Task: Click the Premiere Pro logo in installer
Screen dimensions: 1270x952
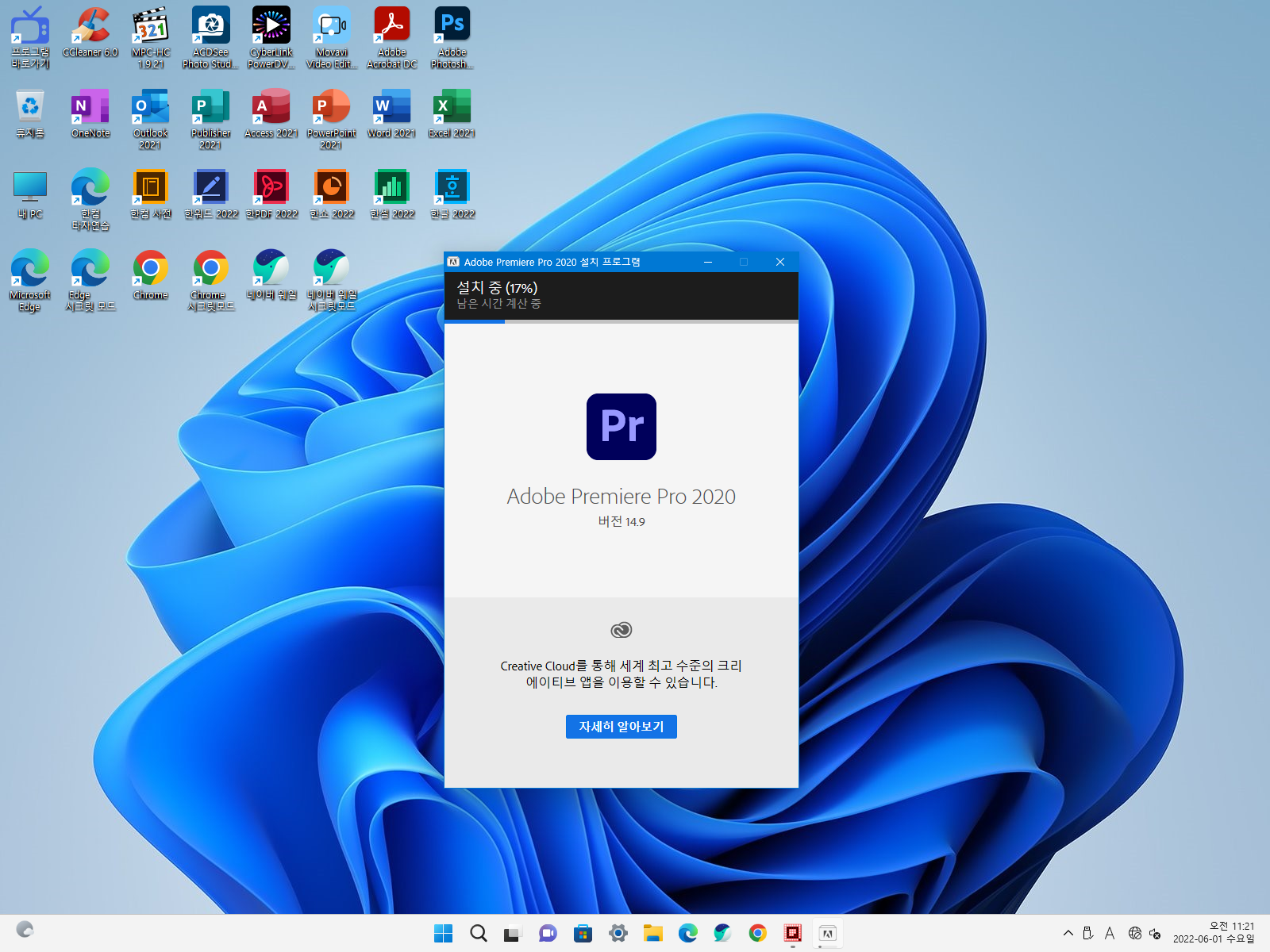Action: (x=622, y=427)
